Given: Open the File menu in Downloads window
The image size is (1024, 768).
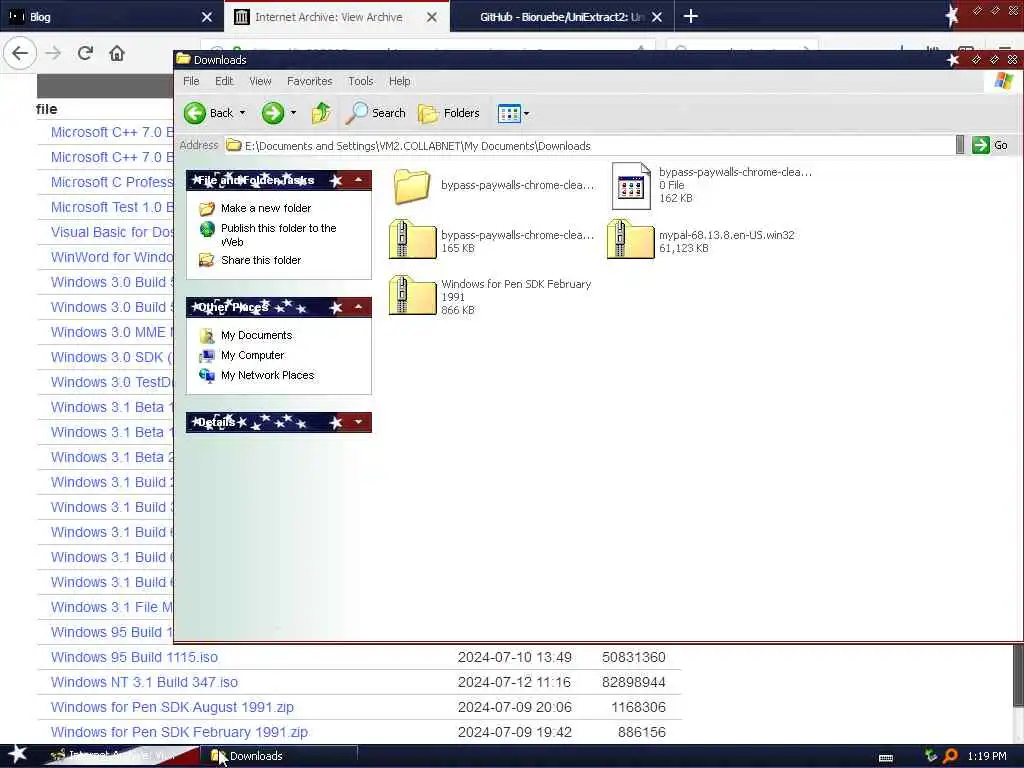Looking at the screenshot, I should 191,81.
